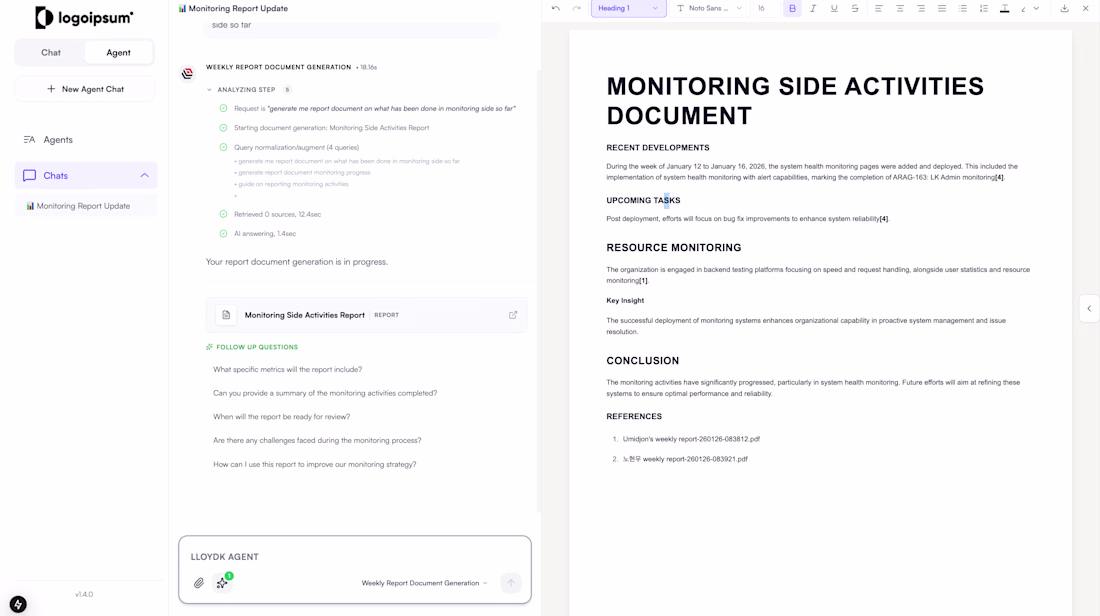Align text left
The image size is (1100, 616).
coord(878,8)
